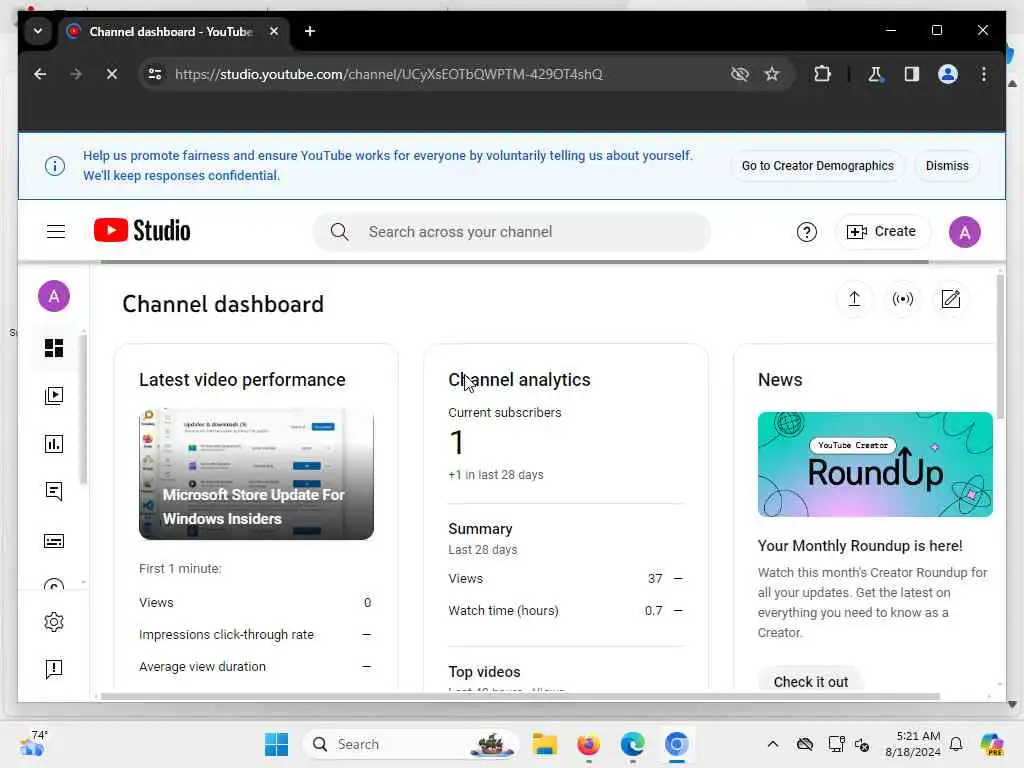Show hidden system tray icons

[773, 744]
